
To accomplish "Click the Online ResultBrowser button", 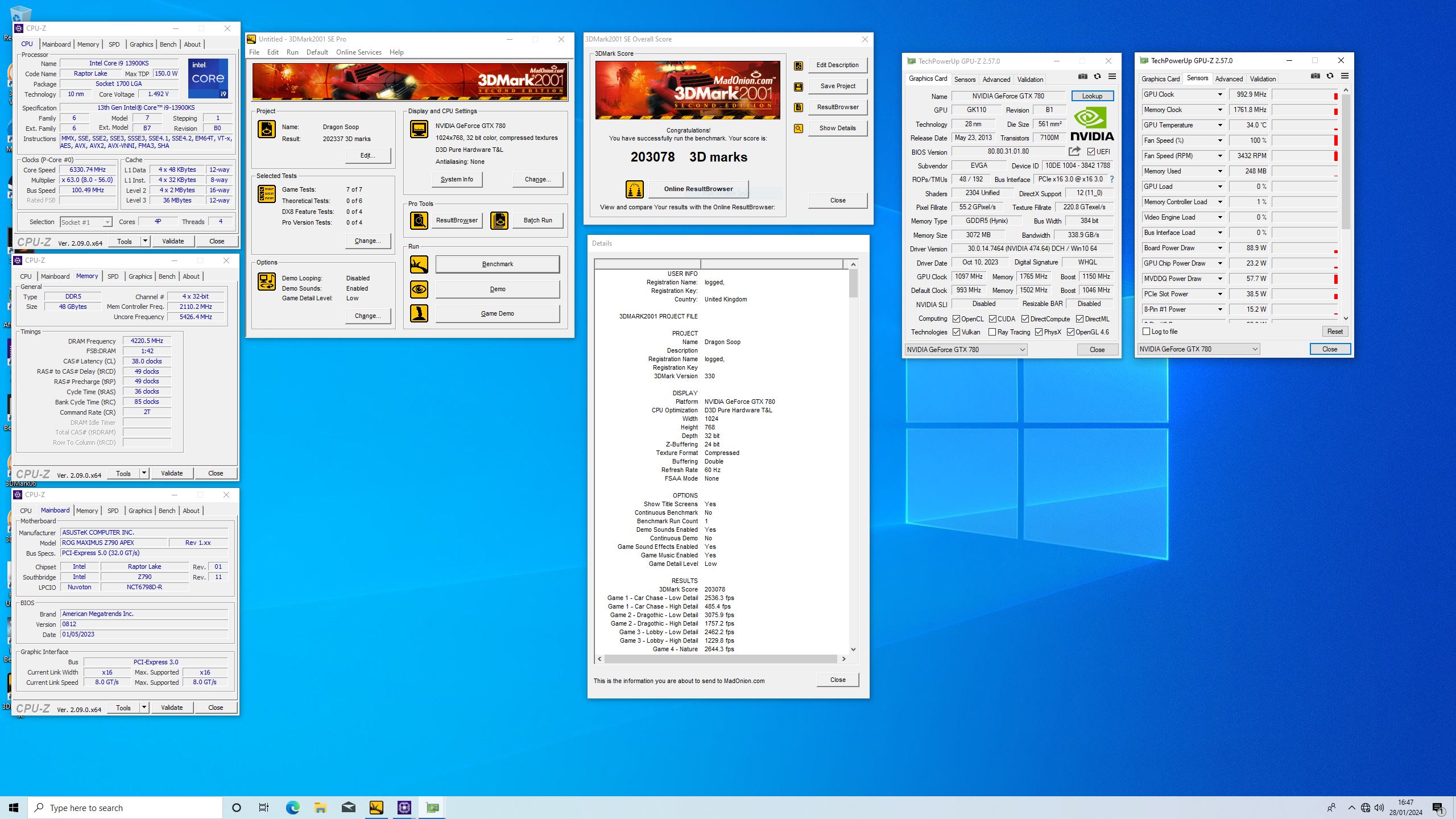I will tap(698, 189).
